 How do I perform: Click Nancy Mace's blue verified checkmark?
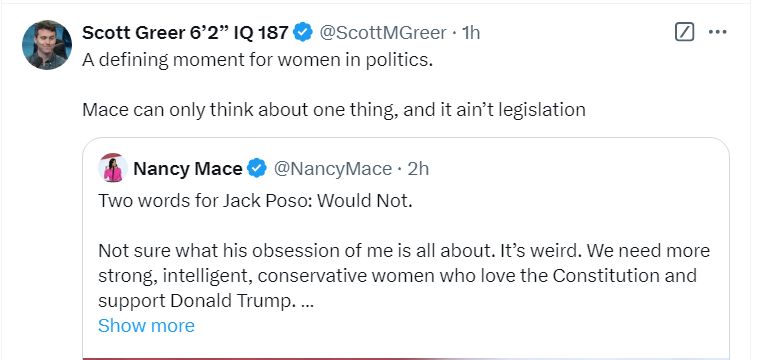pos(257,168)
